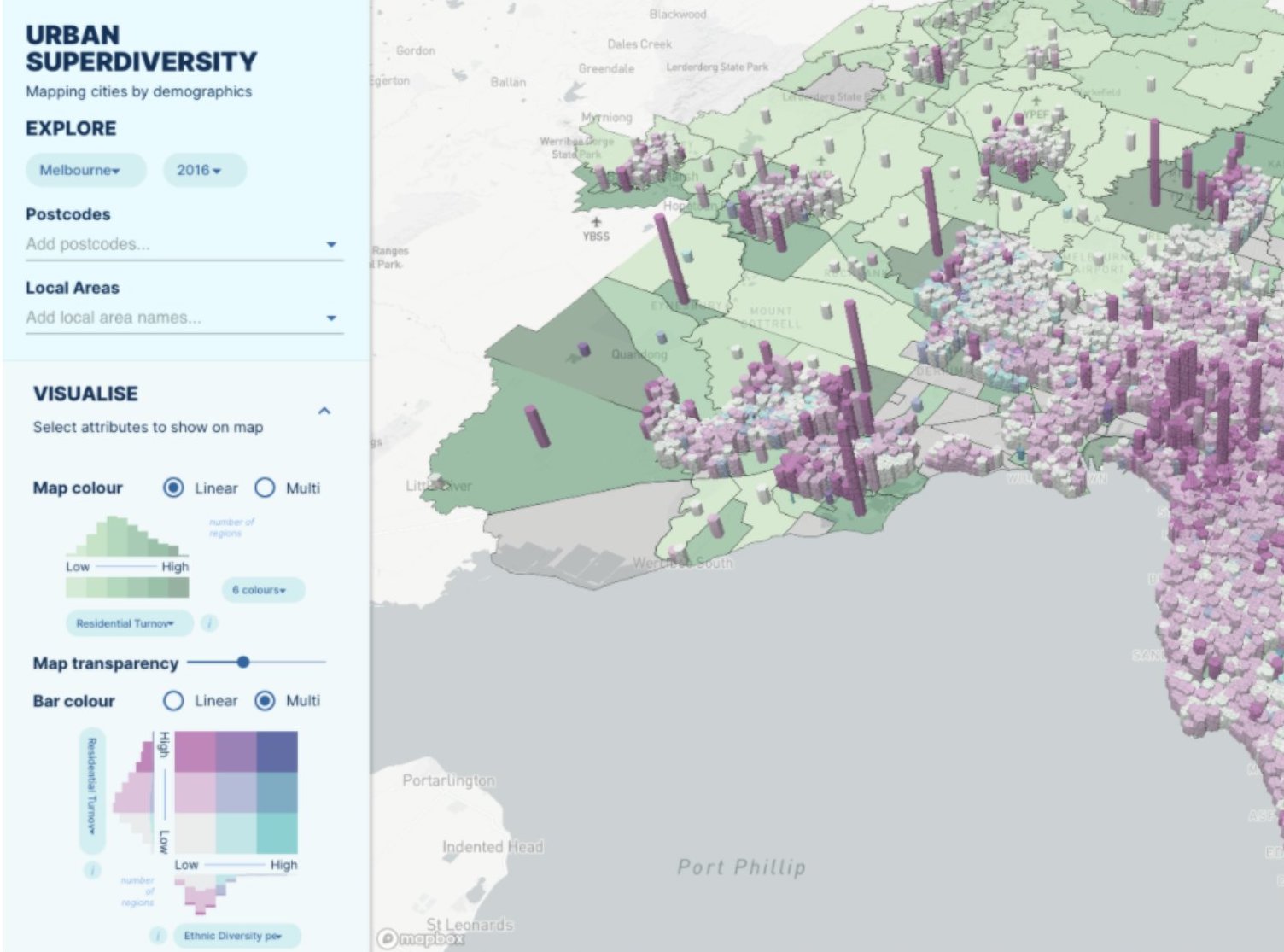Image resolution: width=1284 pixels, height=952 pixels.
Task: Choose Multi for Bar colour
Action: pos(266,701)
